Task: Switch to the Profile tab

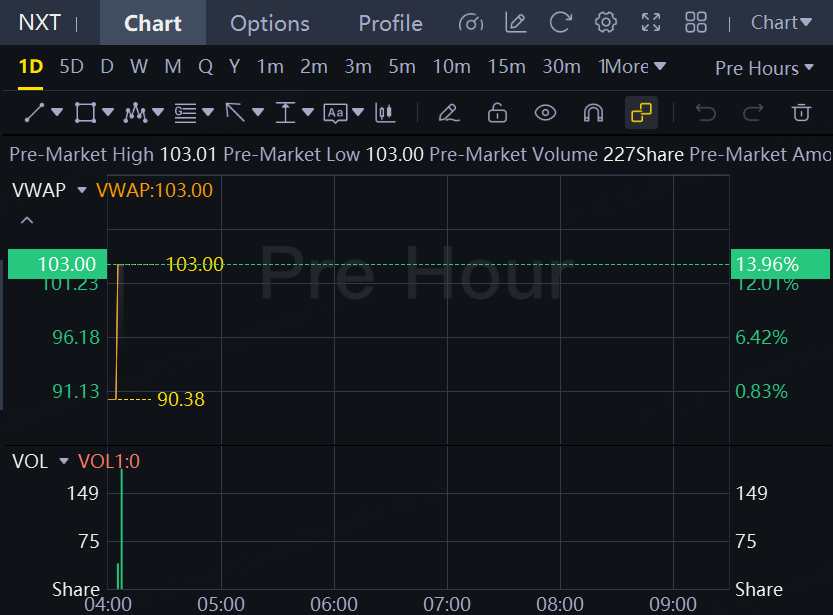Action: click(x=390, y=23)
